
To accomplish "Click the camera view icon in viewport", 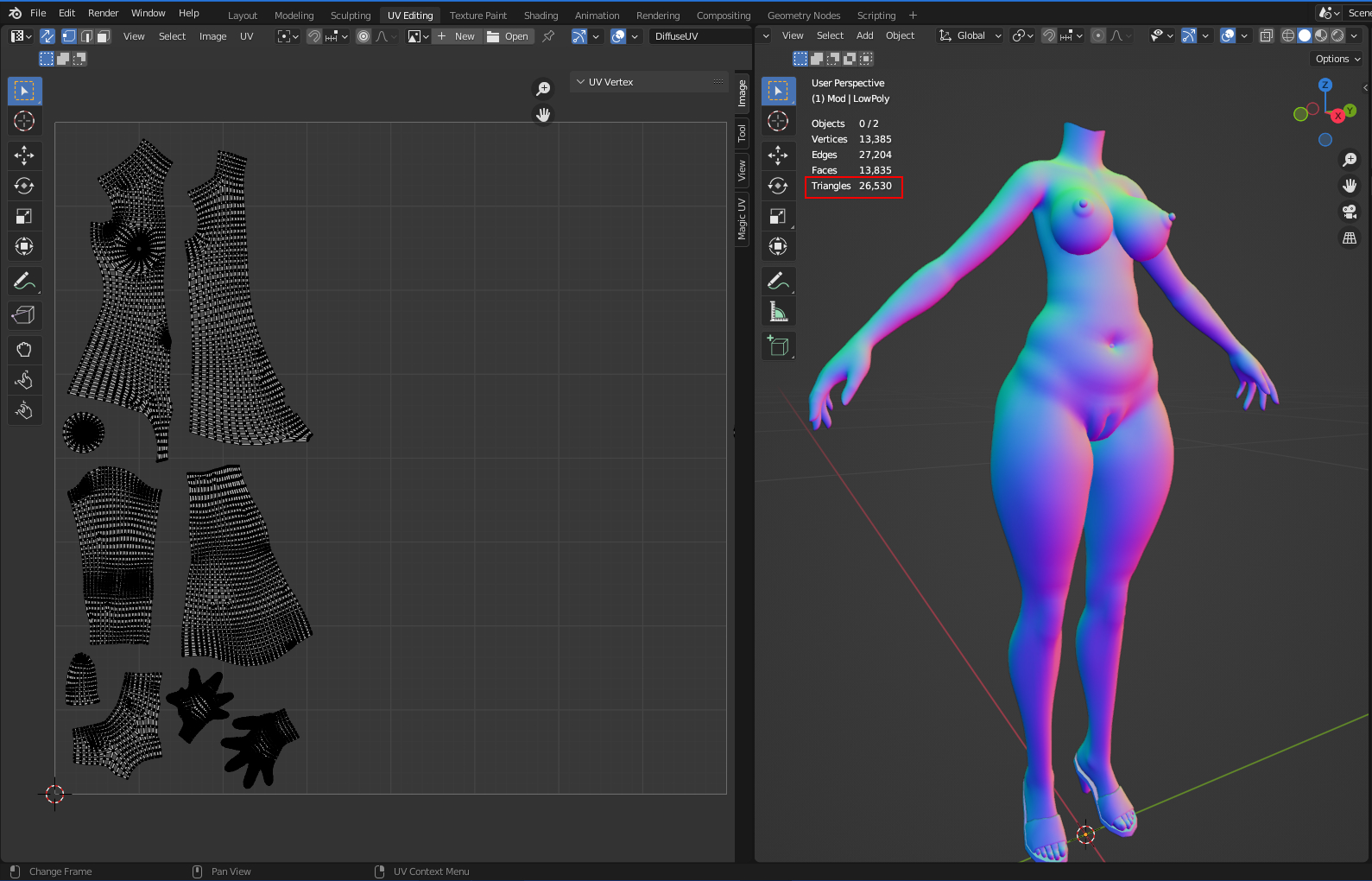I will pyautogui.click(x=1350, y=212).
